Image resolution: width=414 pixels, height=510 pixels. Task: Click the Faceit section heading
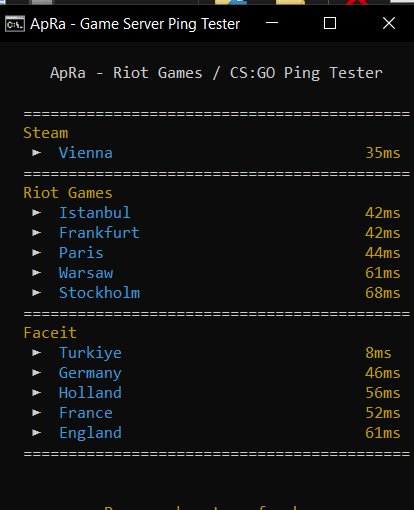pyautogui.click(x=50, y=333)
